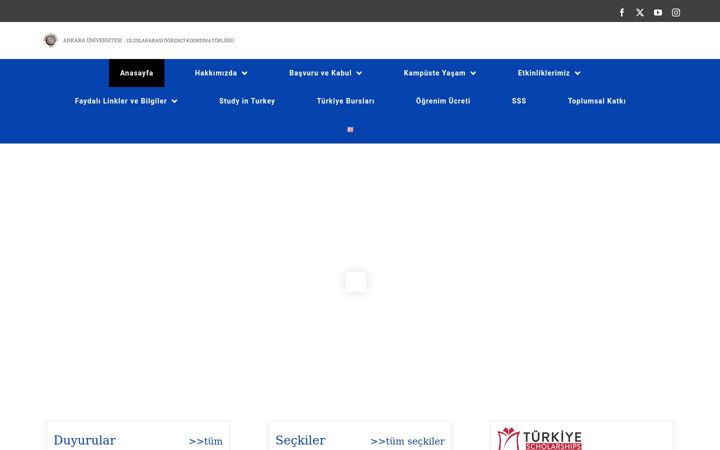Open Faydalı Linkler ve Bilgiler menu

[121, 101]
